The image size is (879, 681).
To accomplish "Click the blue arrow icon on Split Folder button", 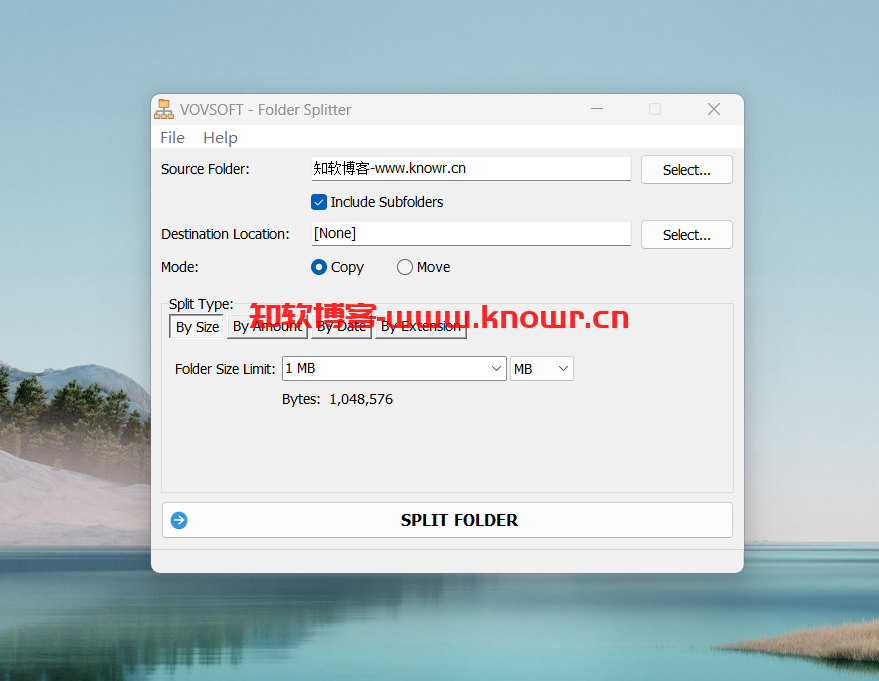I will tap(179, 520).
